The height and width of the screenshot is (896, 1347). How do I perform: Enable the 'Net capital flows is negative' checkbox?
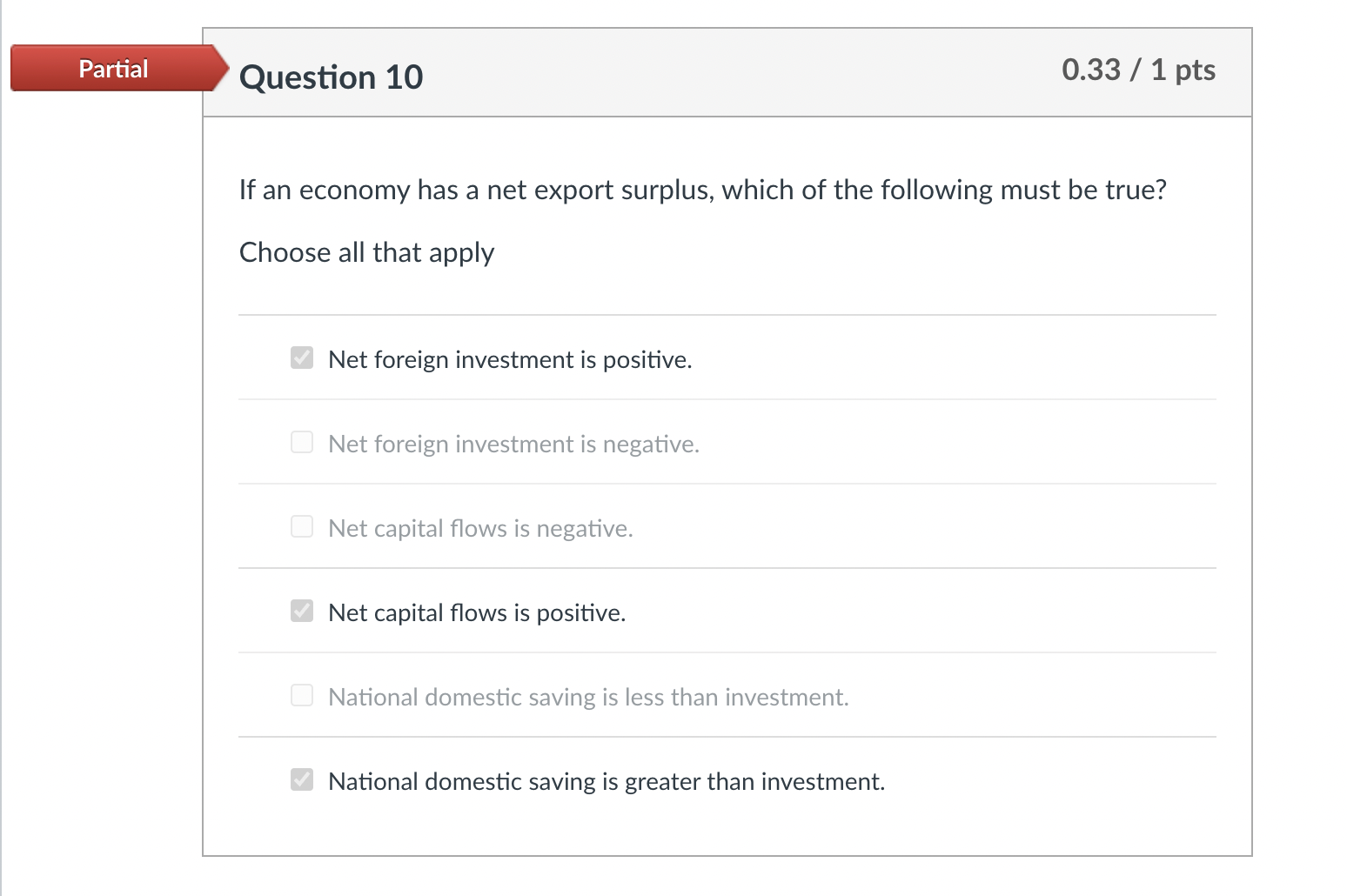pos(301,526)
